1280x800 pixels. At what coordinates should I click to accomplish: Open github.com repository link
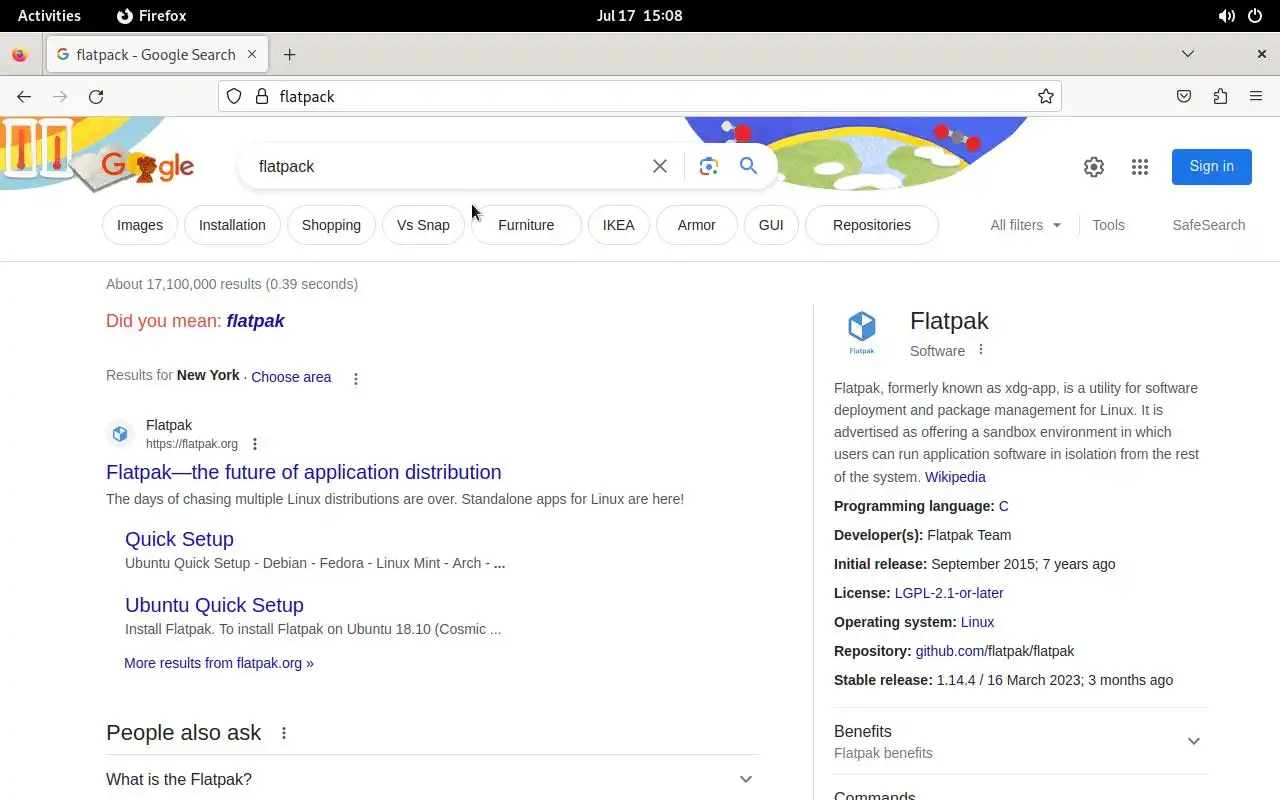[x=950, y=651]
